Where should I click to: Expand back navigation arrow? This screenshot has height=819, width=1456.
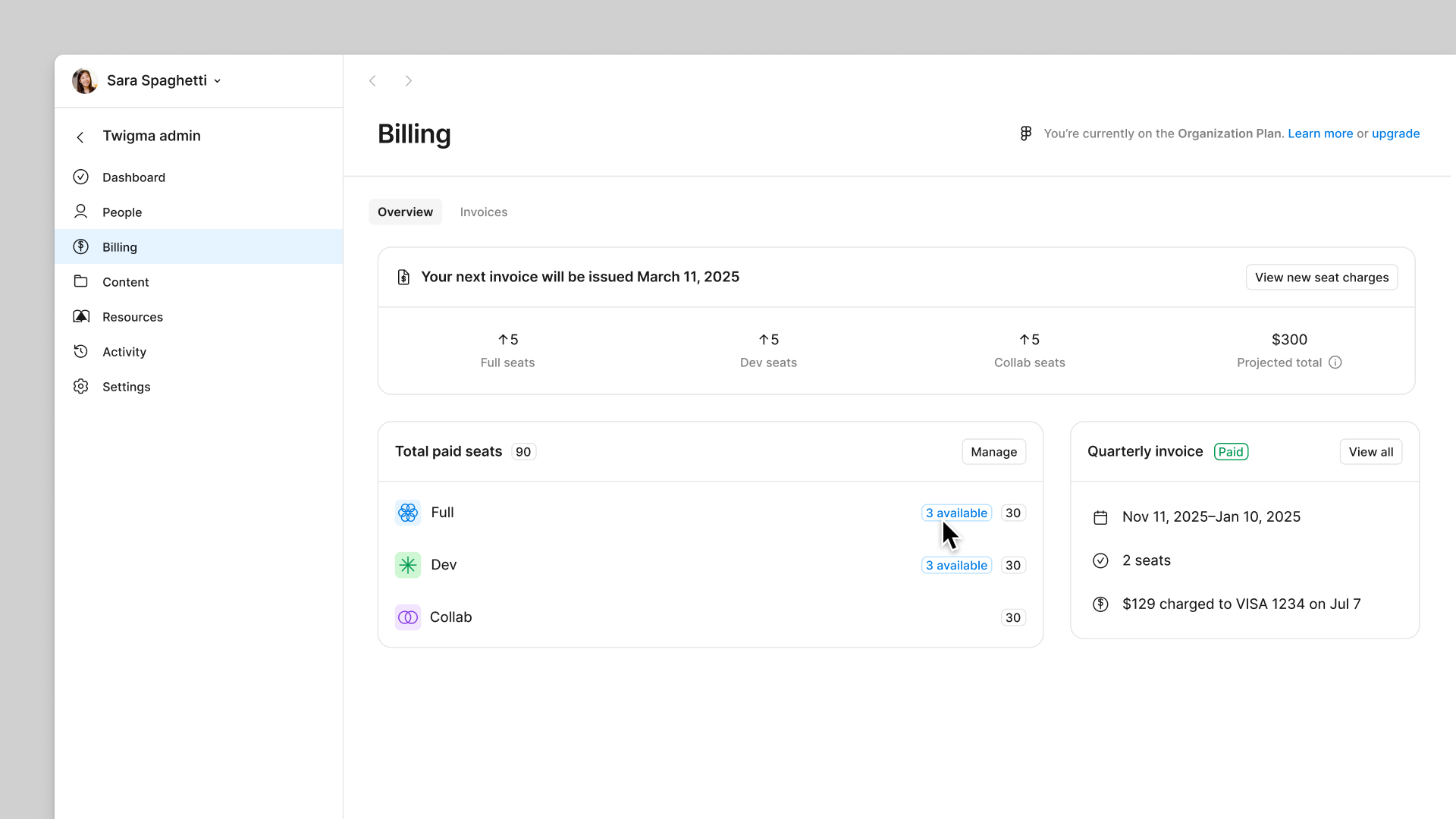[x=372, y=81]
